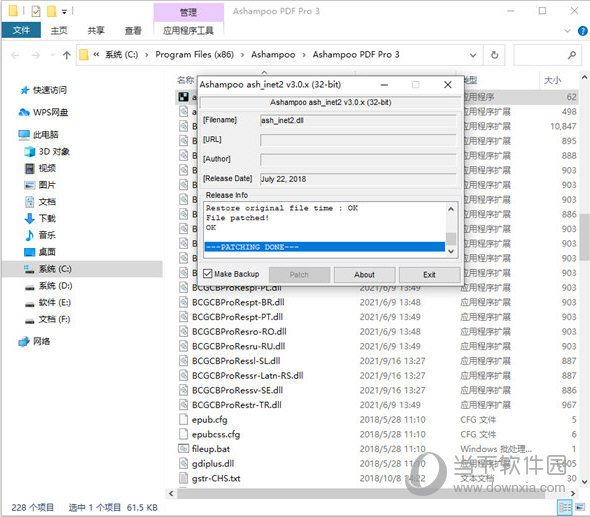
Task: Select file BCGCBProRessr-Latn-RS.dll
Action: (248, 376)
